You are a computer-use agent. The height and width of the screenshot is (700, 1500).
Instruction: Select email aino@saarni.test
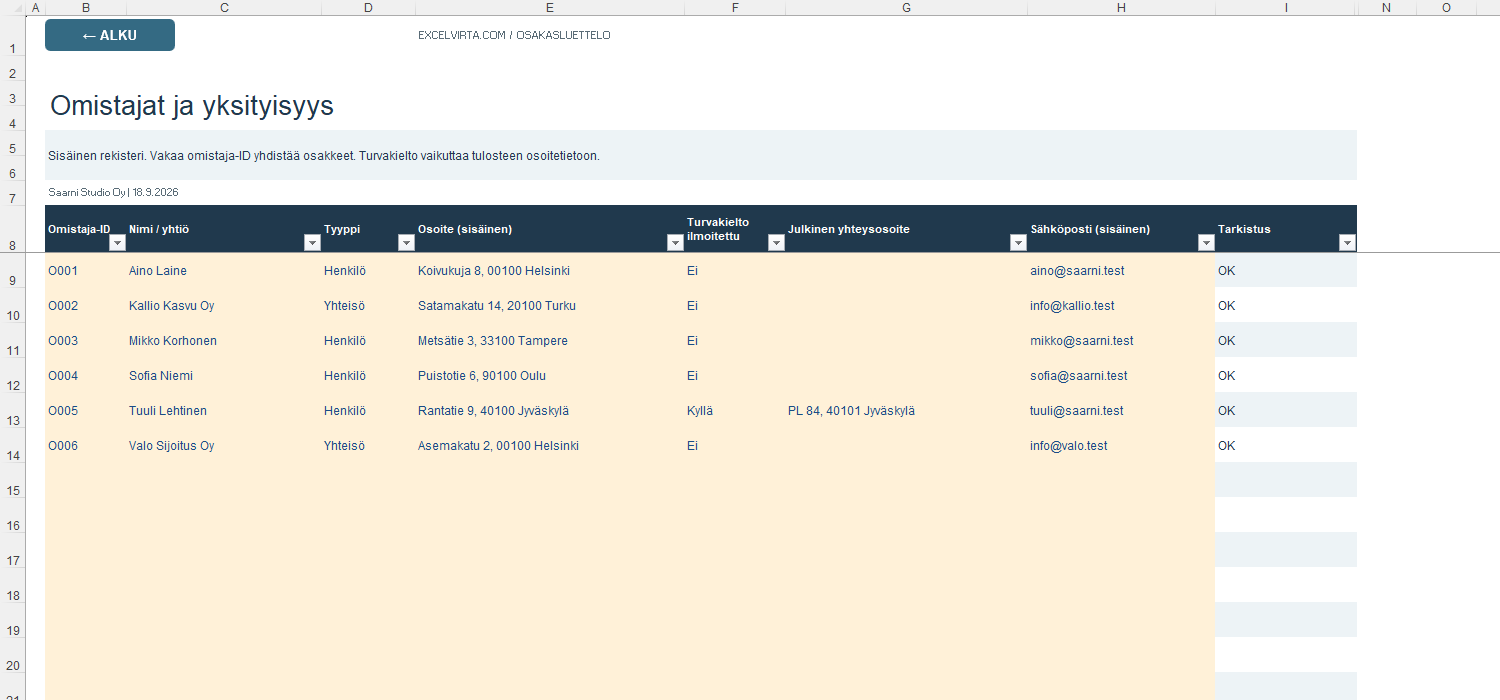[x=1122, y=271]
